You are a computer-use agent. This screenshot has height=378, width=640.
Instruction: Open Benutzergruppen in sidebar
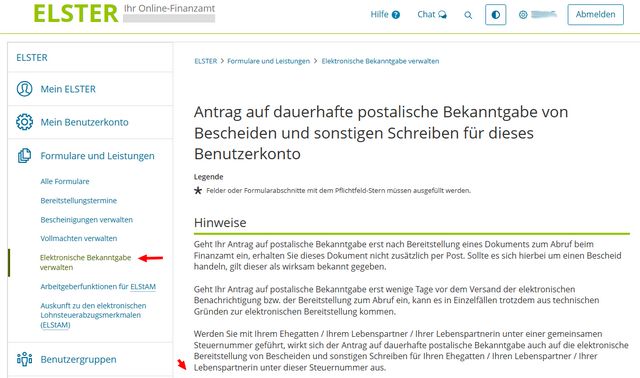pyautogui.click(x=78, y=360)
